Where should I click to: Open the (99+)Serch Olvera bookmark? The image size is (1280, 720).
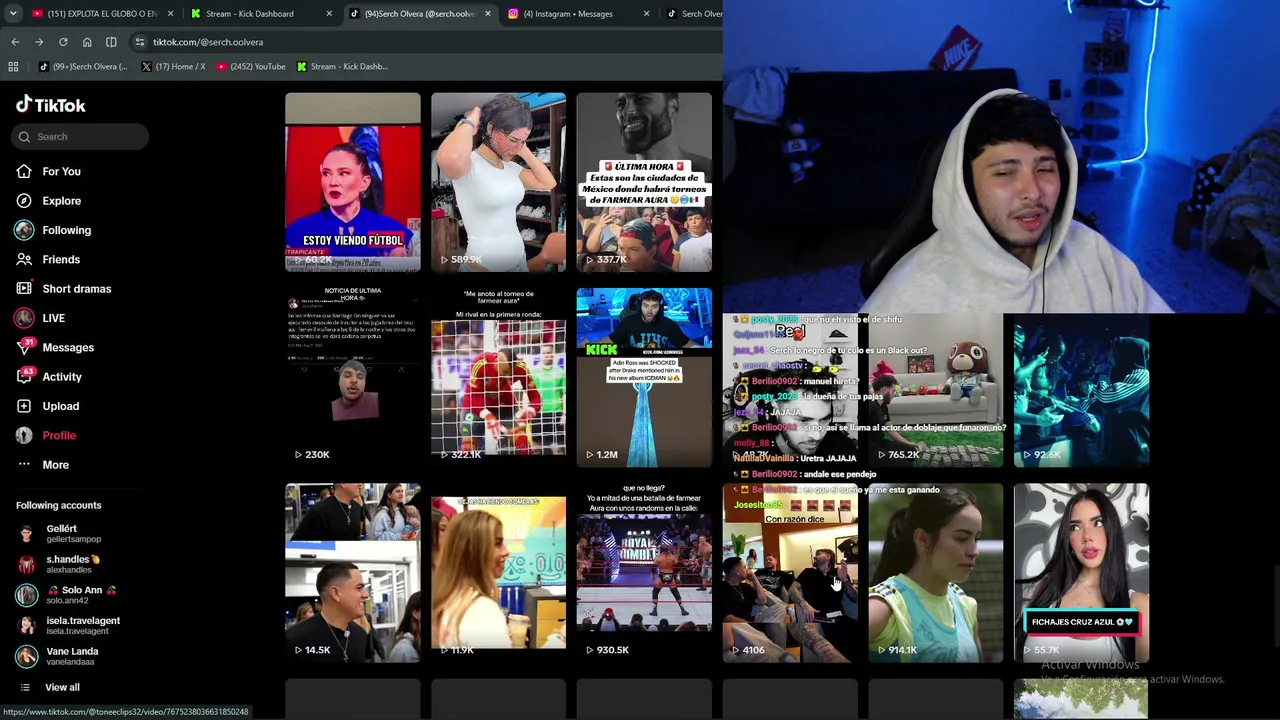coord(83,67)
